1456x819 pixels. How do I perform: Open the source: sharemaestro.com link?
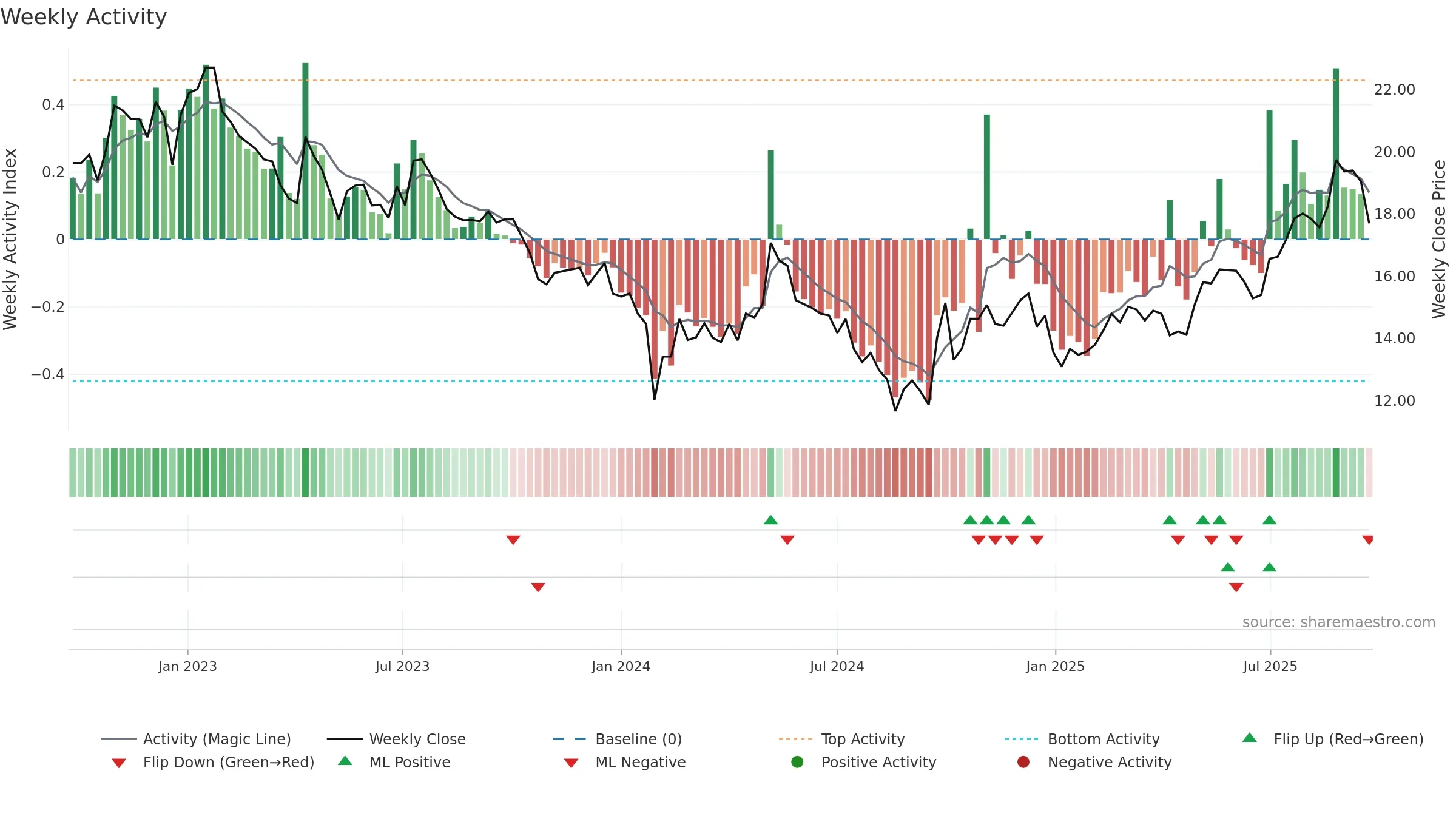1338,622
